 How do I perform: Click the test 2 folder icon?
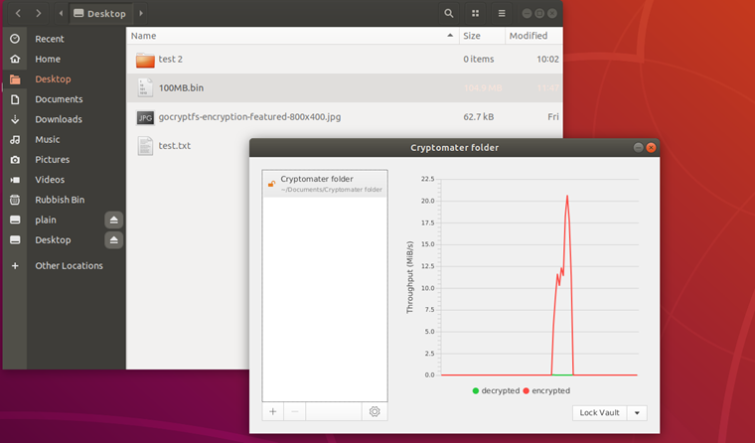pos(145,60)
